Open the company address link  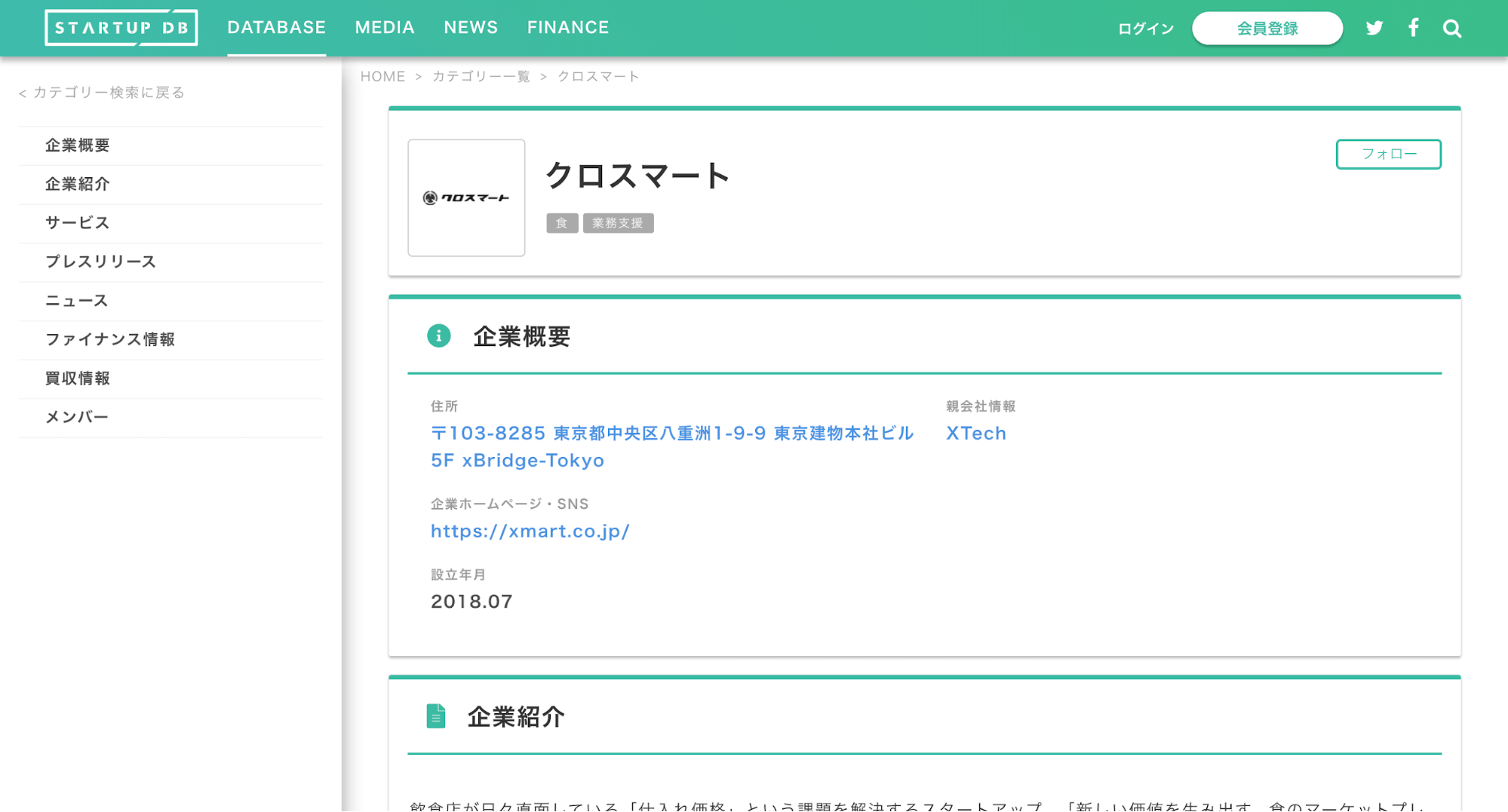click(671, 446)
